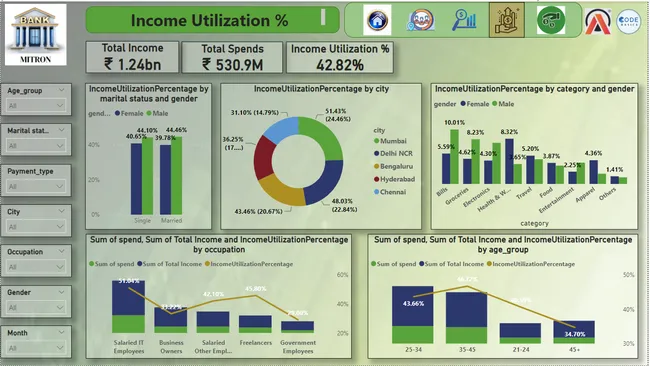Click IncomeUtilizationPercentage by city chart title
The image size is (650, 366).
click(321, 89)
